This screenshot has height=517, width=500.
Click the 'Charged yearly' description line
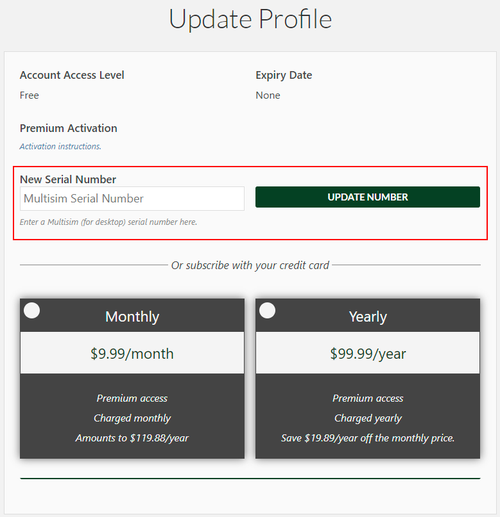point(368,418)
